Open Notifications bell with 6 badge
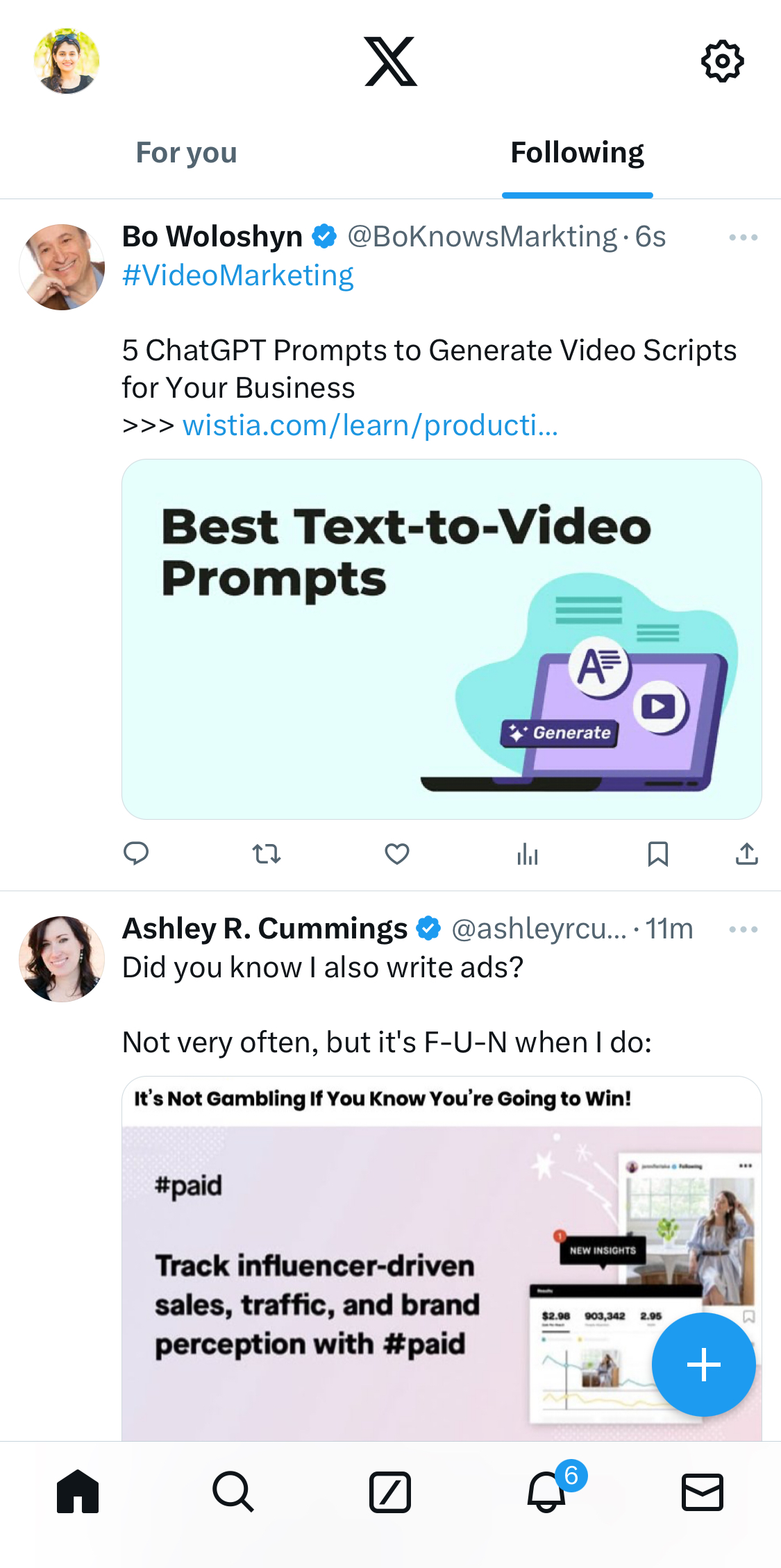This screenshot has height=1568, width=781. coord(547,1492)
